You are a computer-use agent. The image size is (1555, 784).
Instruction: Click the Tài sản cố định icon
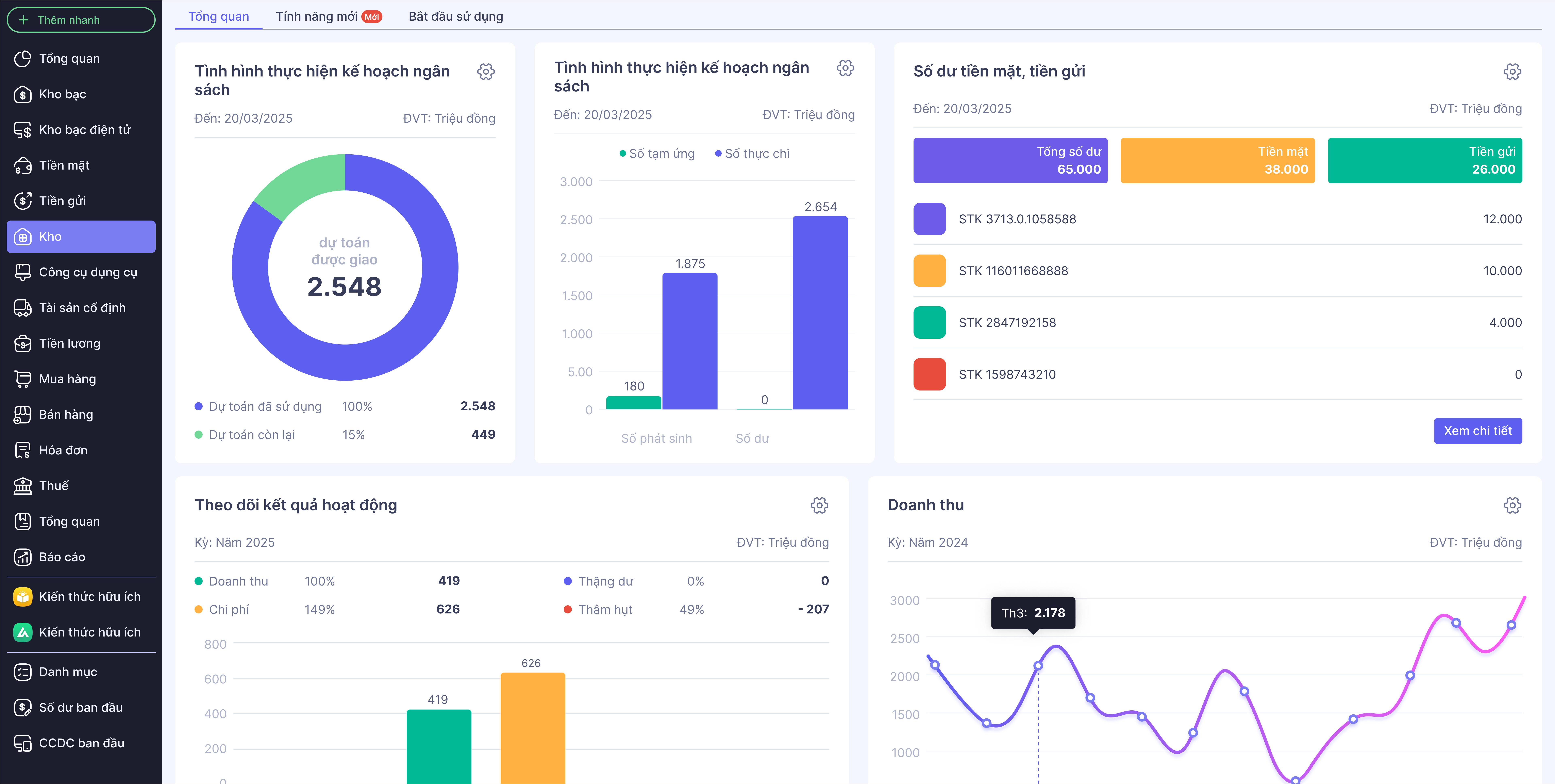tap(22, 308)
